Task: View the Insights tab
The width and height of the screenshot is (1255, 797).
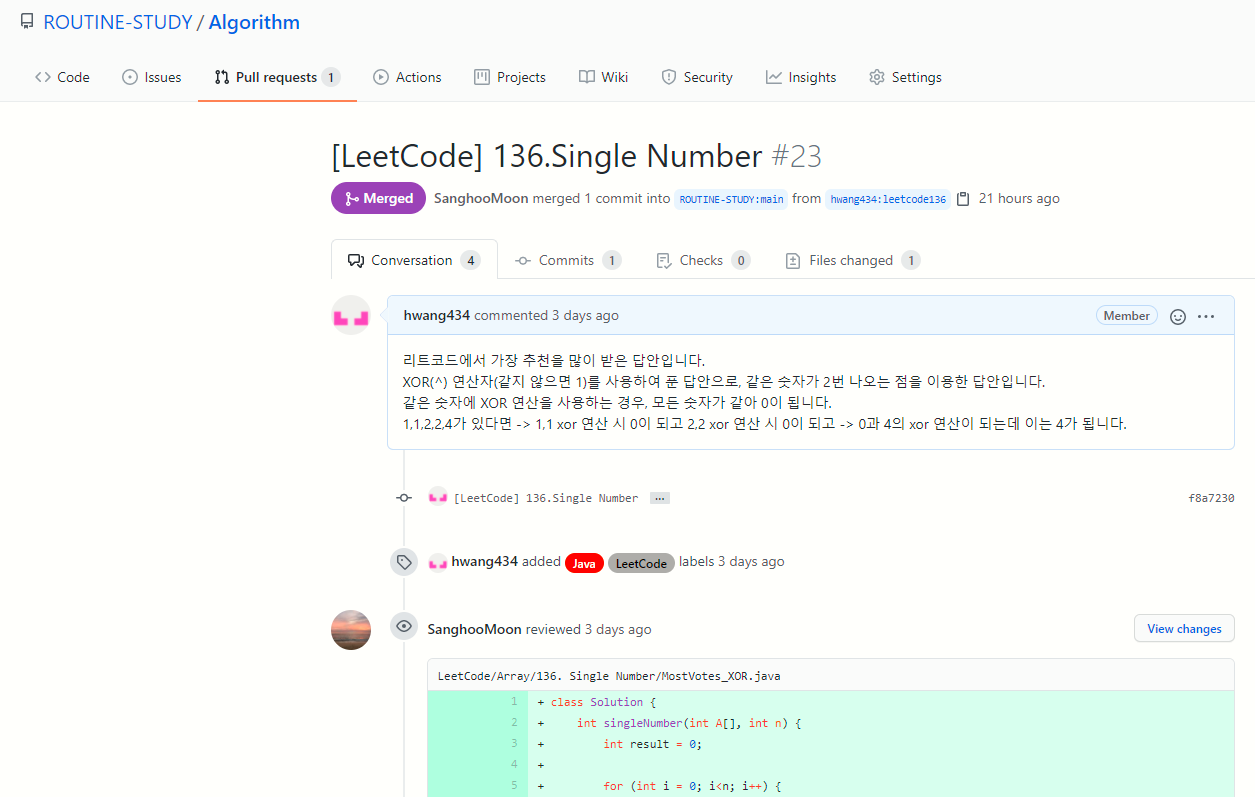Action: tap(801, 77)
